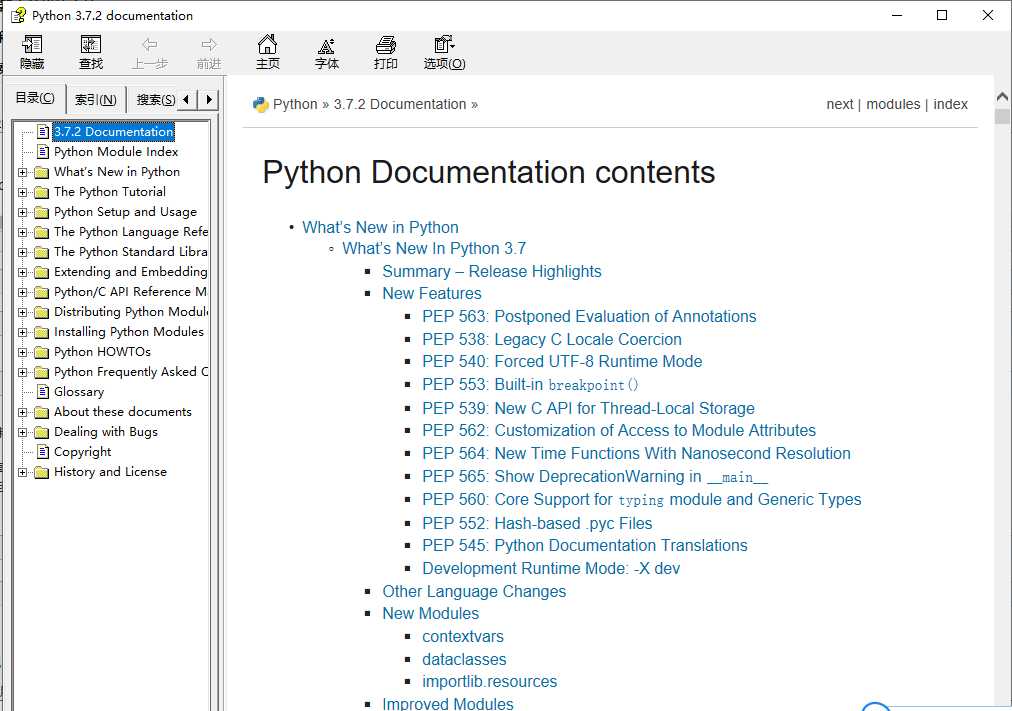Expand Extending and Embedding node
Image resolution: width=1012 pixels, height=711 pixels.
coord(23,272)
